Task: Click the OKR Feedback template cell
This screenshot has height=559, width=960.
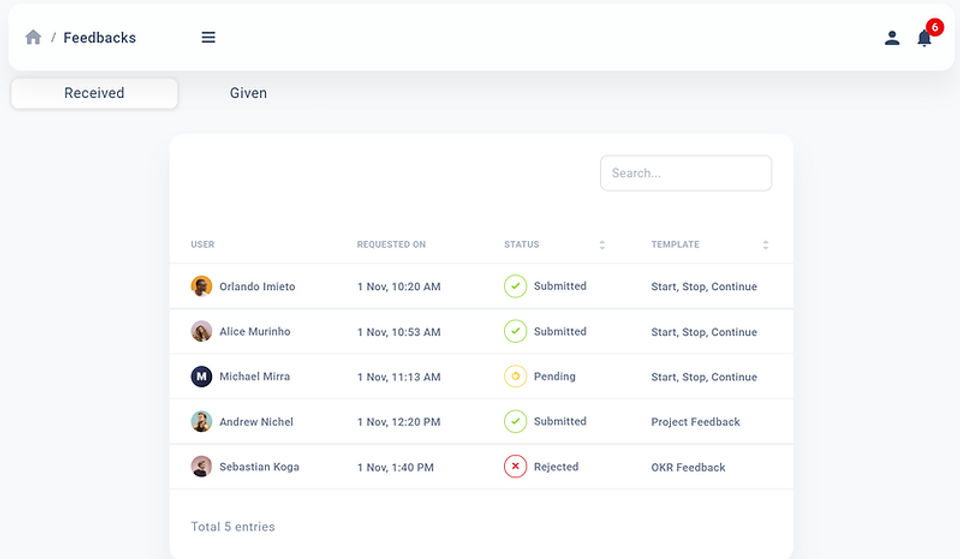Action: pyautogui.click(x=688, y=467)
